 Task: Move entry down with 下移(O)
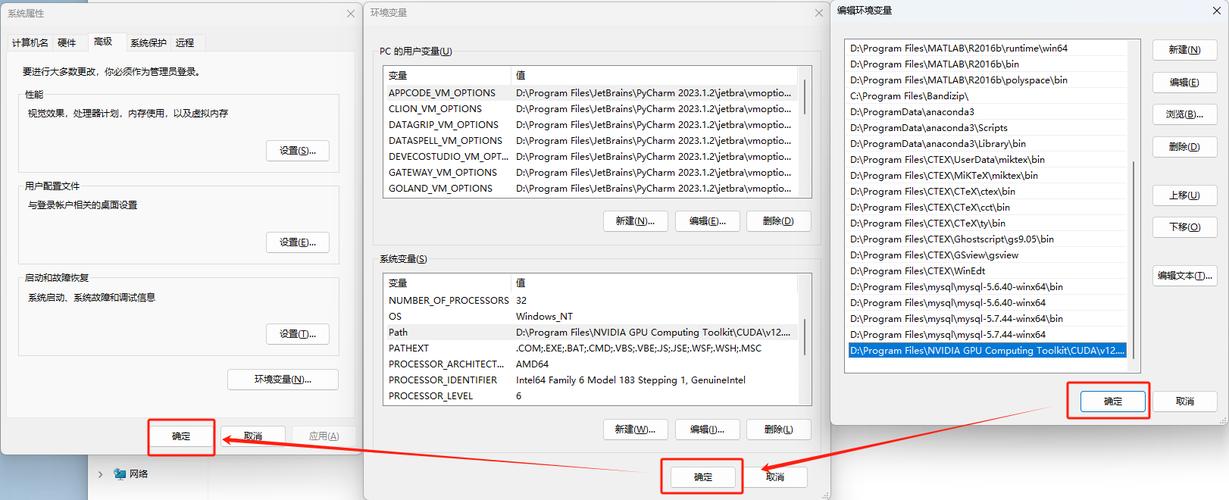pyautogui.click(x=1185, y=227)
